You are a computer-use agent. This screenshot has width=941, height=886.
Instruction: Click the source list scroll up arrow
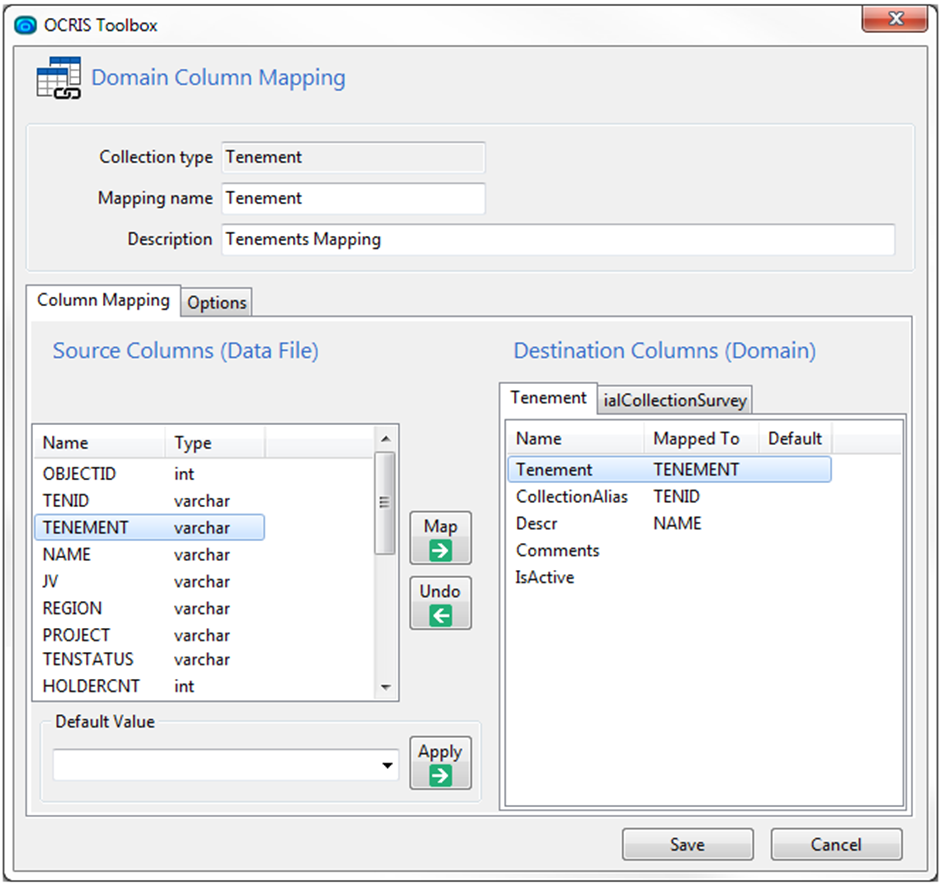click(386, 439)
